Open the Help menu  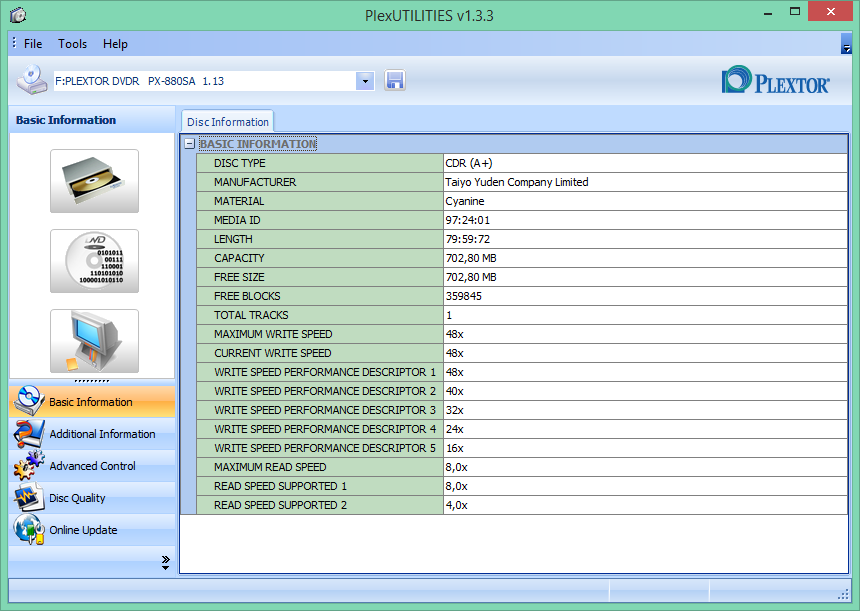coord(115,44)
